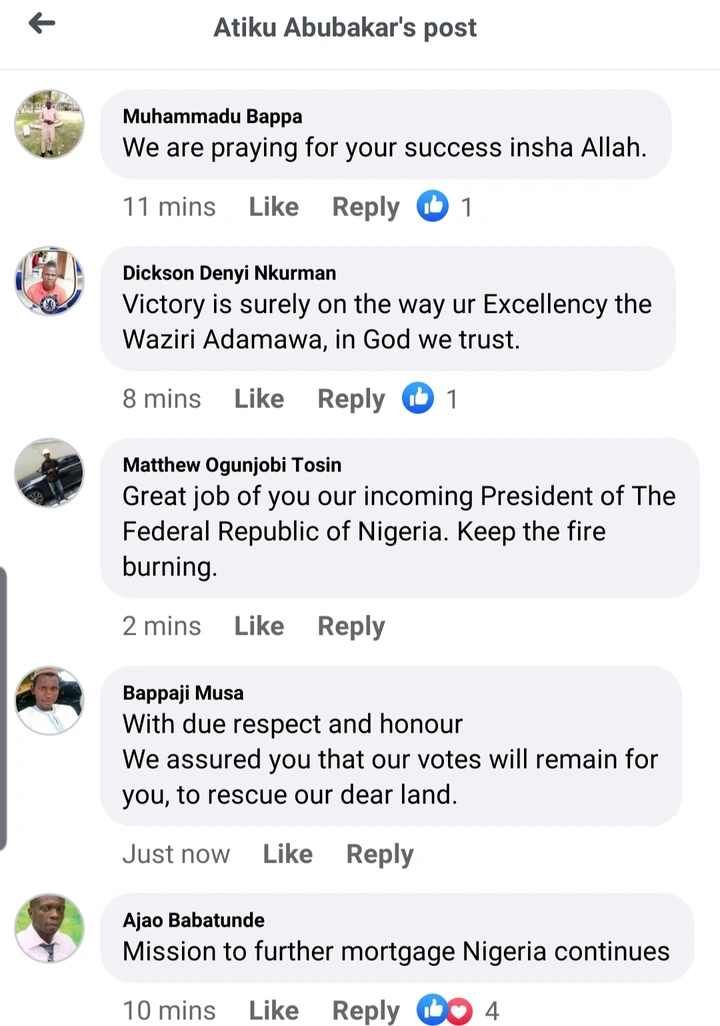Screen dimensions: 720x1026
Task: Open Bappaji Musa's profile photo
Action: tap(49, 700)
